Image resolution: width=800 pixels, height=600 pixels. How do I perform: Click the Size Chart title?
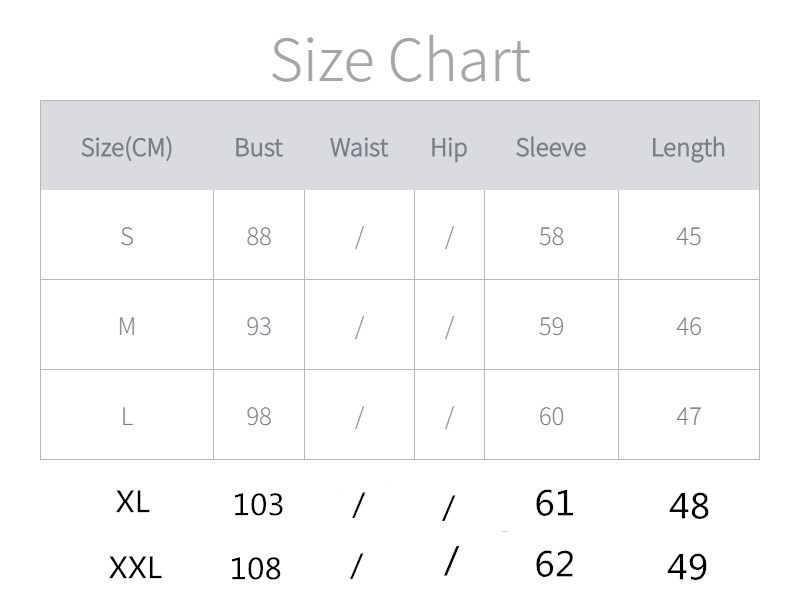(400, 59)
